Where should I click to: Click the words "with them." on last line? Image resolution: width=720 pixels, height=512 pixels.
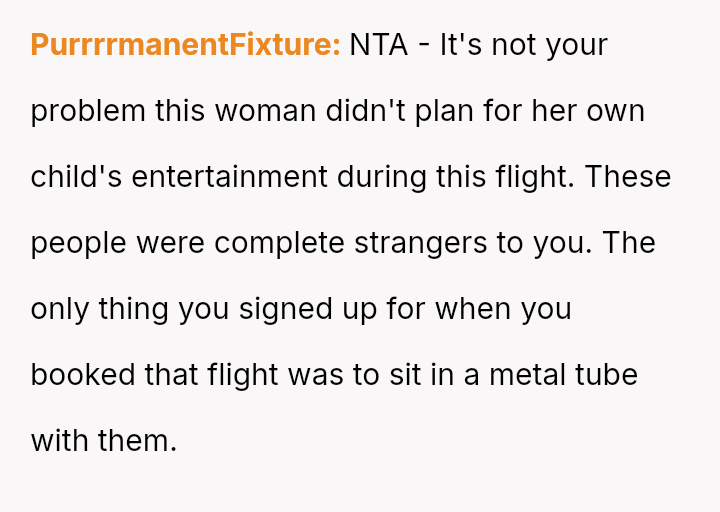tap(103, 441)
